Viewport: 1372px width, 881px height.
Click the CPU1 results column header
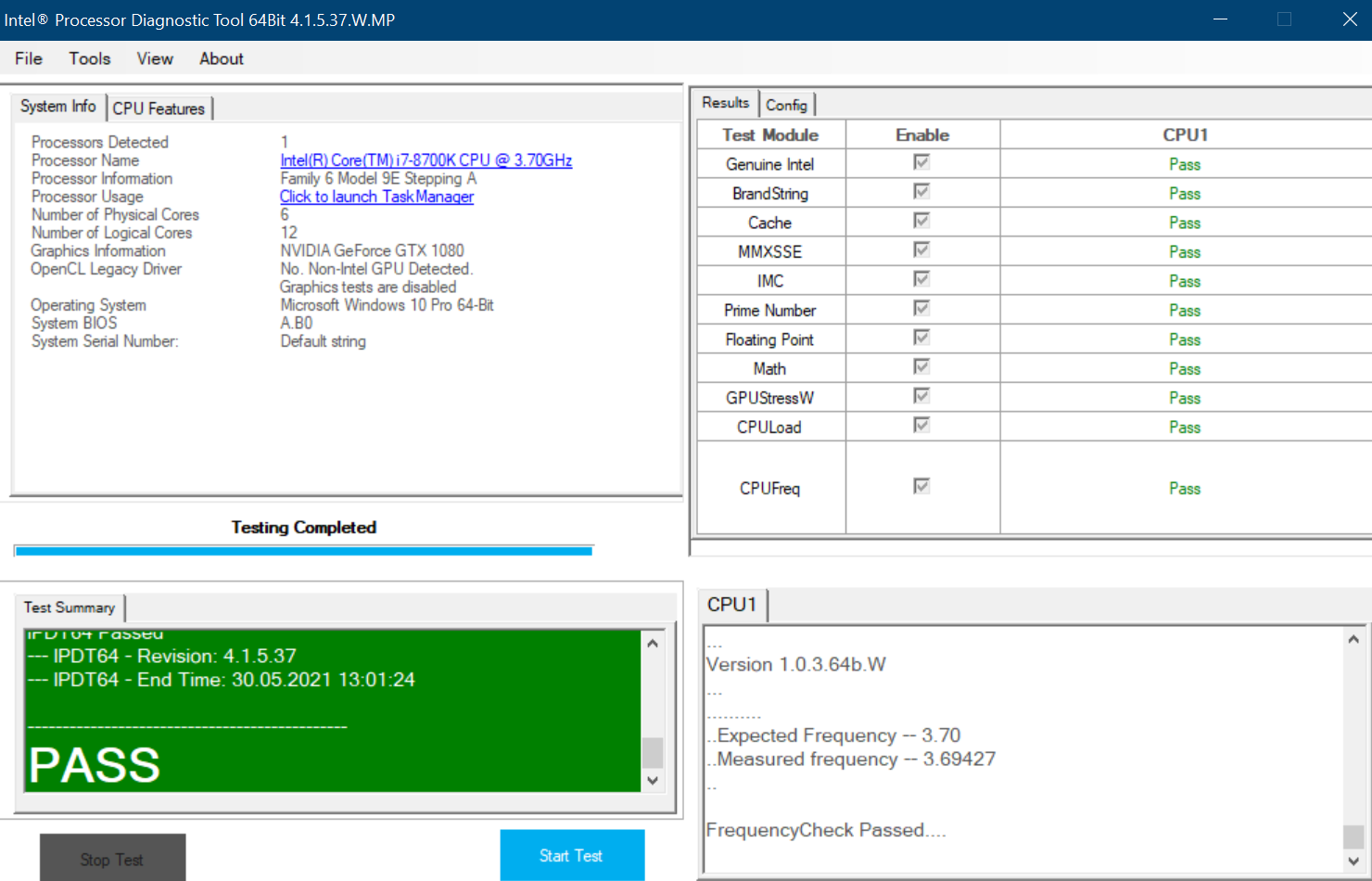(x=1186, y=134)
